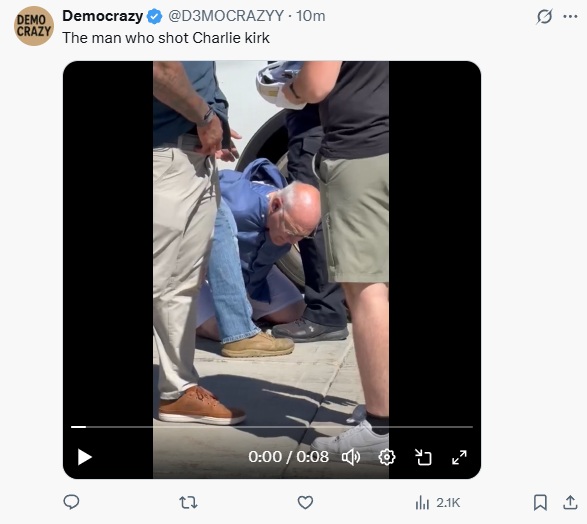Bookmark this post
587x524 pixels.
click(540, 502)
